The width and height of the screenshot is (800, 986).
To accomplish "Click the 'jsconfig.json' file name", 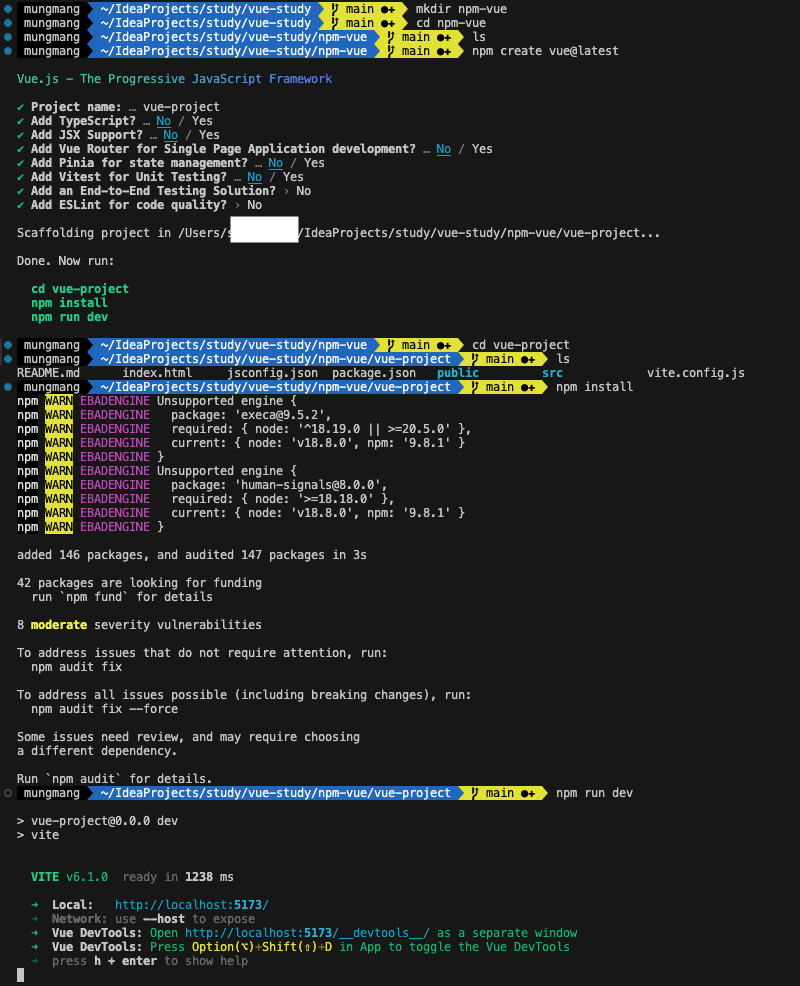I will 272,373.
